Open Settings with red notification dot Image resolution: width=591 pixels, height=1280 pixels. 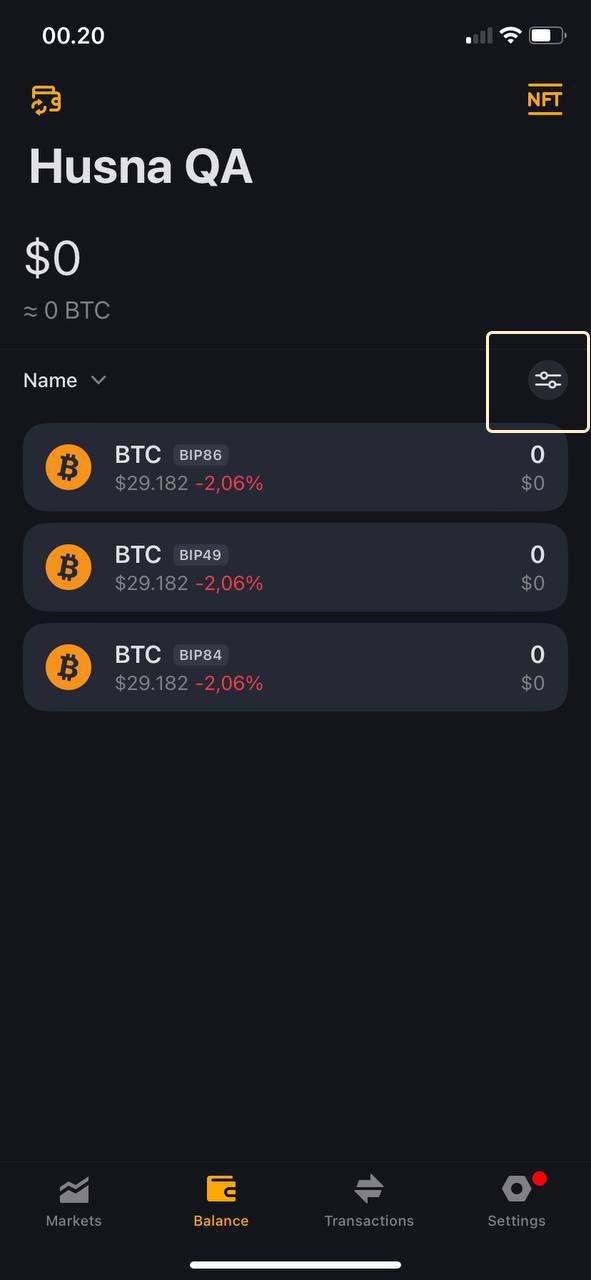click(516, 1201)
